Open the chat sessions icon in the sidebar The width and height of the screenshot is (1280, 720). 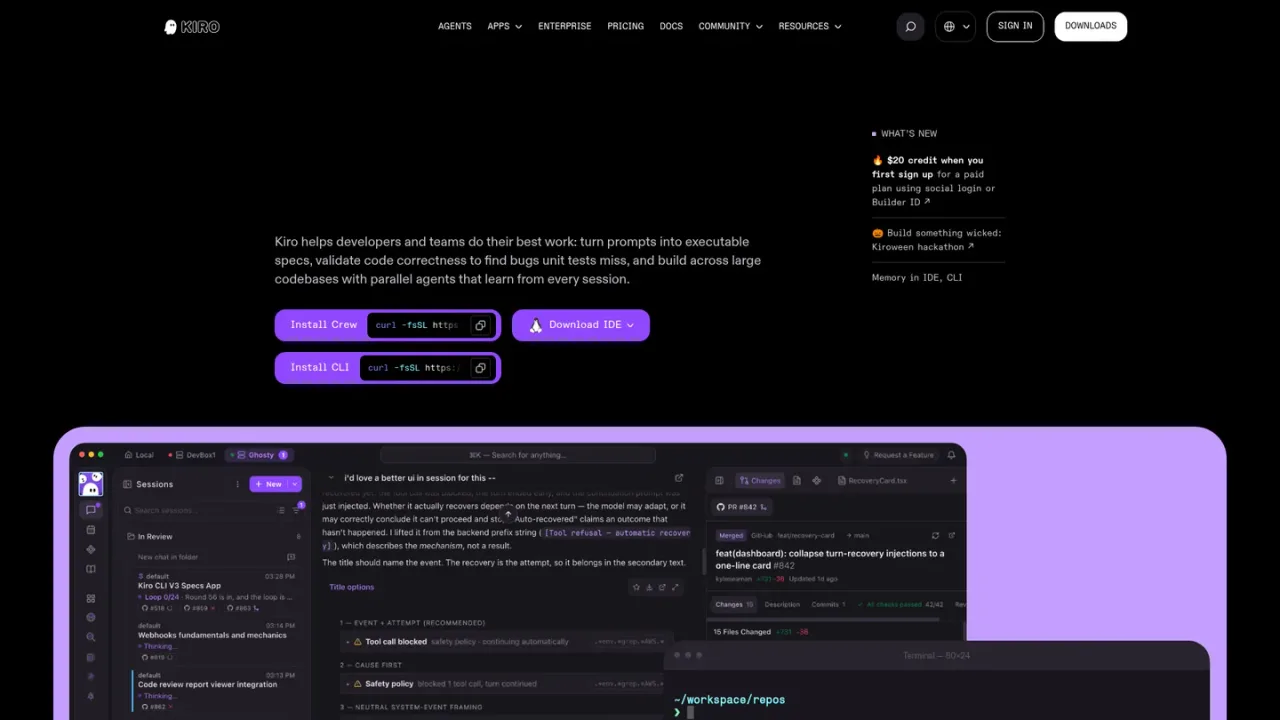click(x=91, y=510)
